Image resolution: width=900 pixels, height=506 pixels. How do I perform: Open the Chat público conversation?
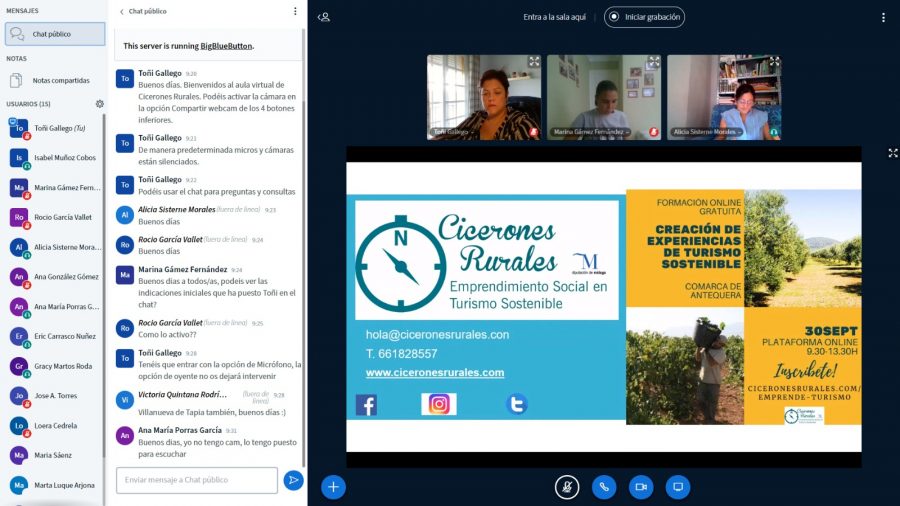pyautogui.click(x=55, y=34)
